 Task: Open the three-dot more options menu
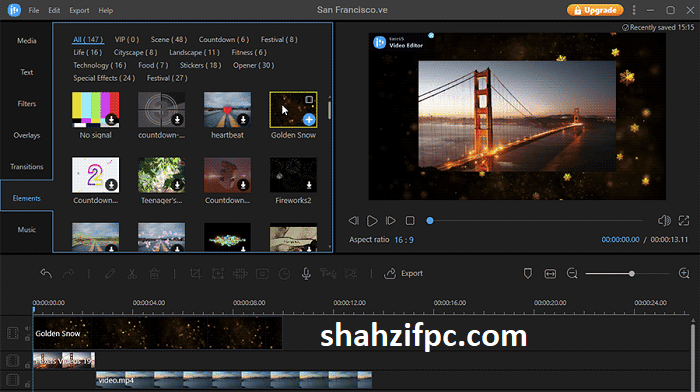coord(634,10)
